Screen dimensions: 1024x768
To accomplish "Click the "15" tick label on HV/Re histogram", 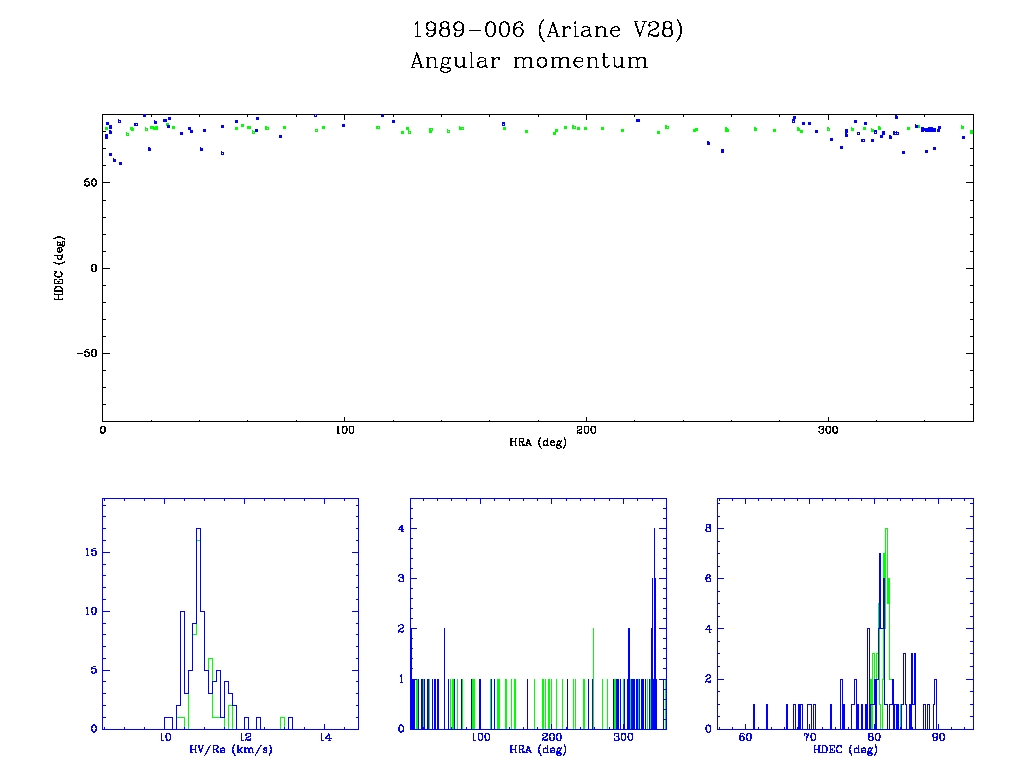I will pos(91,552).
